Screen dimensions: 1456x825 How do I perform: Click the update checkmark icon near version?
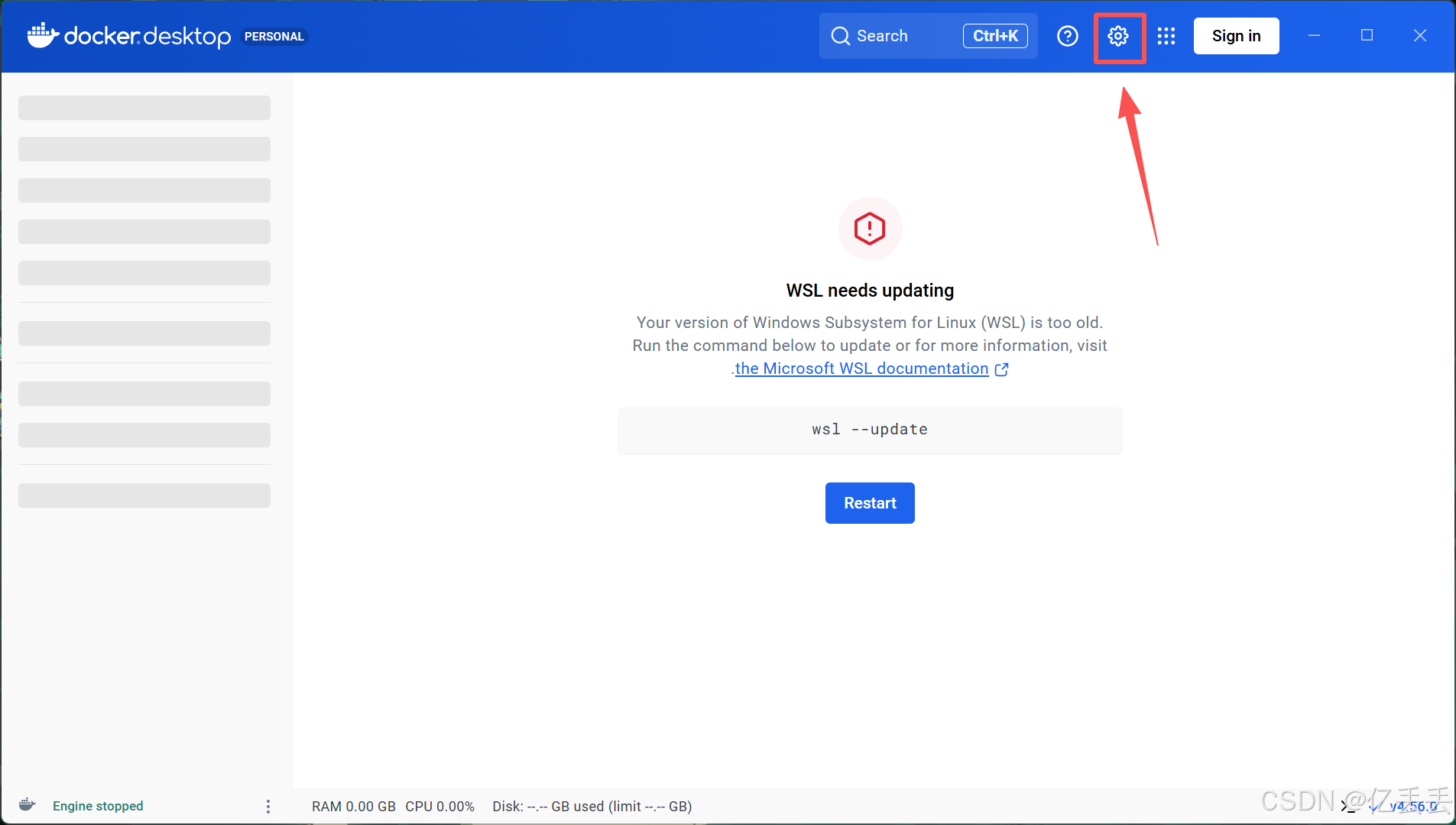pos(1374,806)
